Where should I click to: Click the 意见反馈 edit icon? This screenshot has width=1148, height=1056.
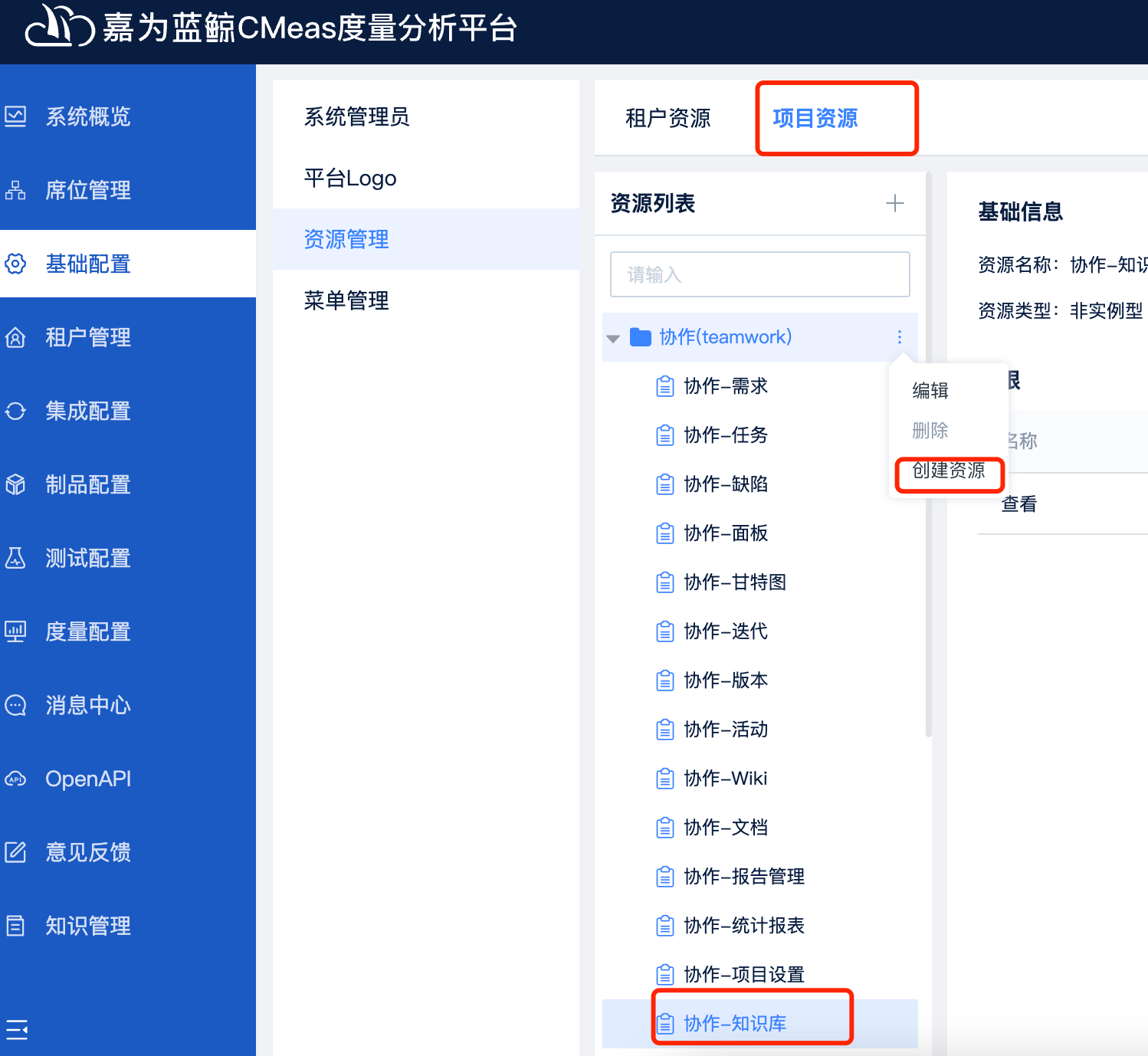pyautogui.click(x=15, y=852)
